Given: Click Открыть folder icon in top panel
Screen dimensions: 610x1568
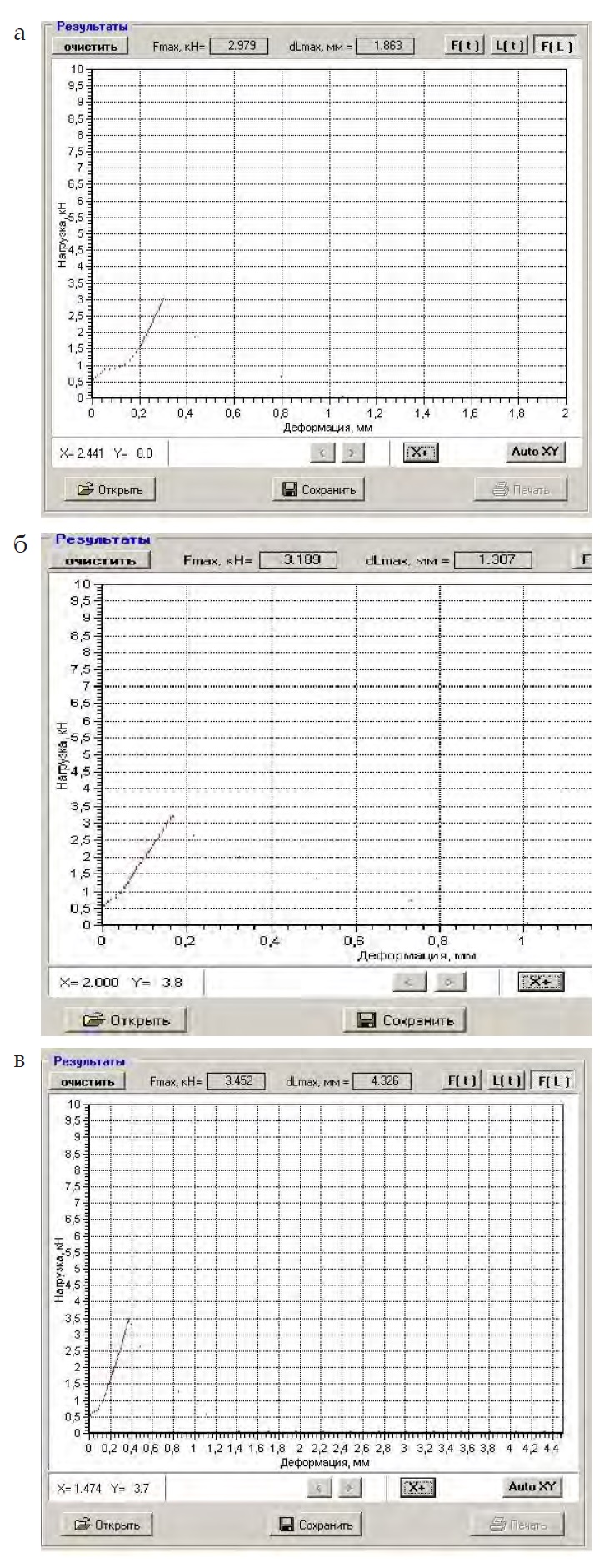Looking at the screenshot, I should (85, 490).
